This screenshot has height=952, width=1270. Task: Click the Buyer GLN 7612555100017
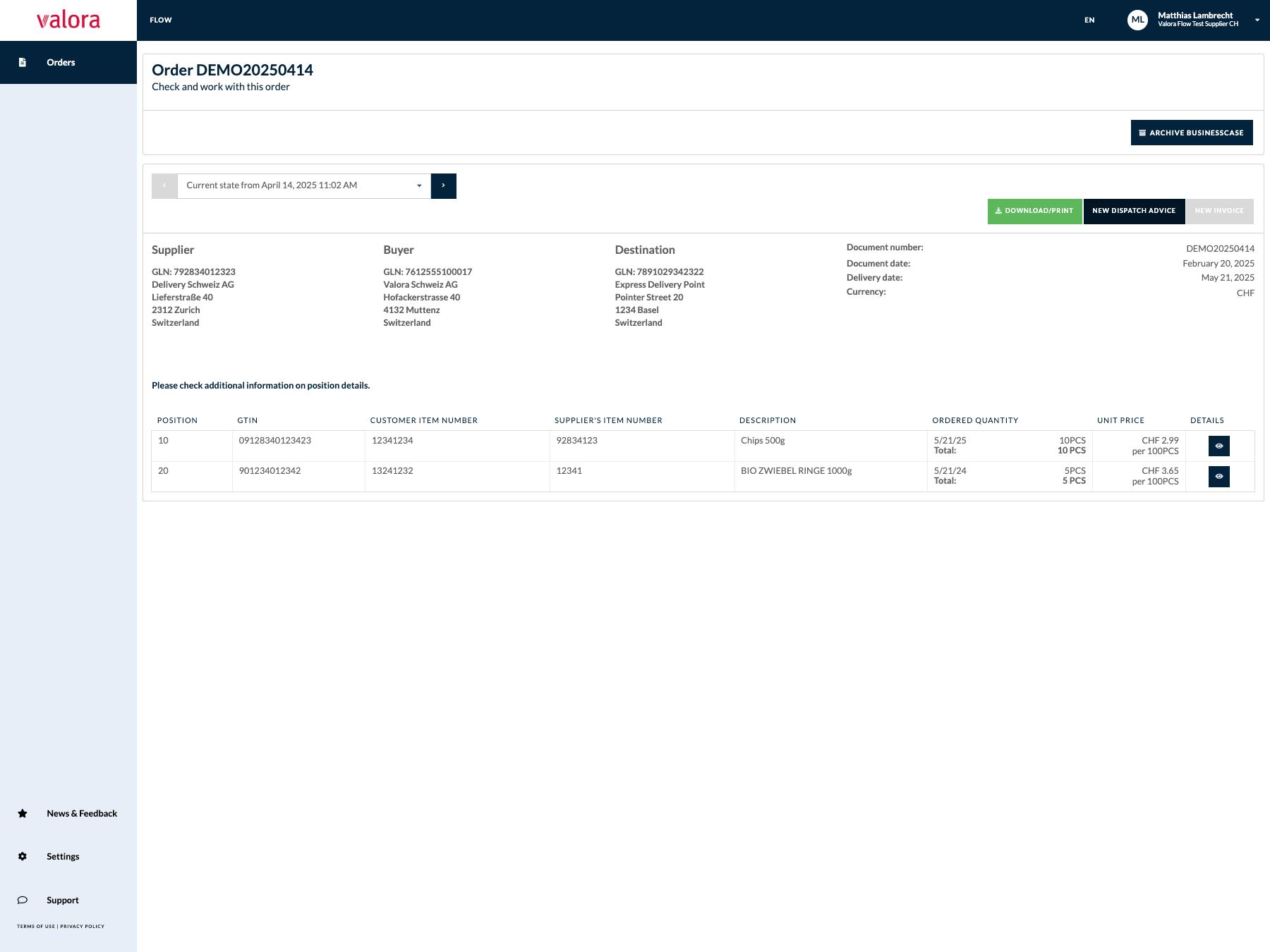tap(428, 272)
